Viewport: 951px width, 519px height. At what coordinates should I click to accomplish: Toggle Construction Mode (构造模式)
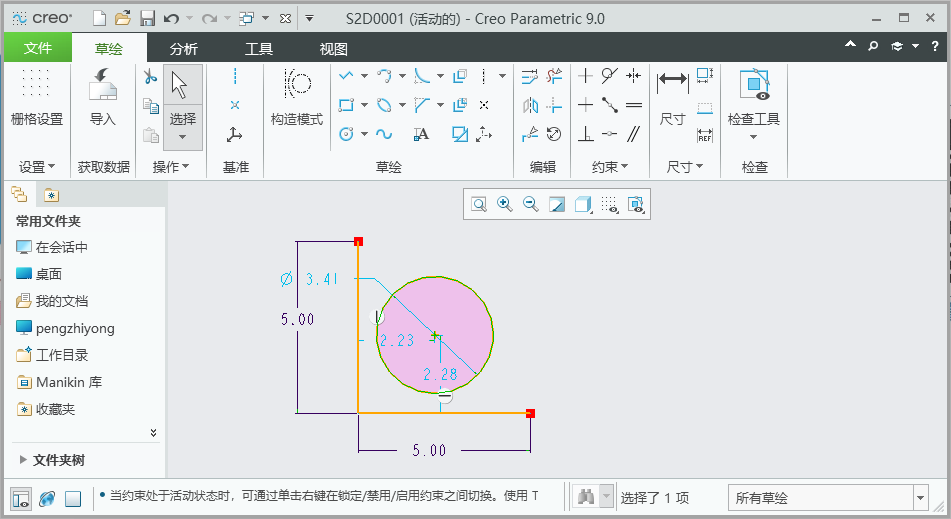coord(297,97)
